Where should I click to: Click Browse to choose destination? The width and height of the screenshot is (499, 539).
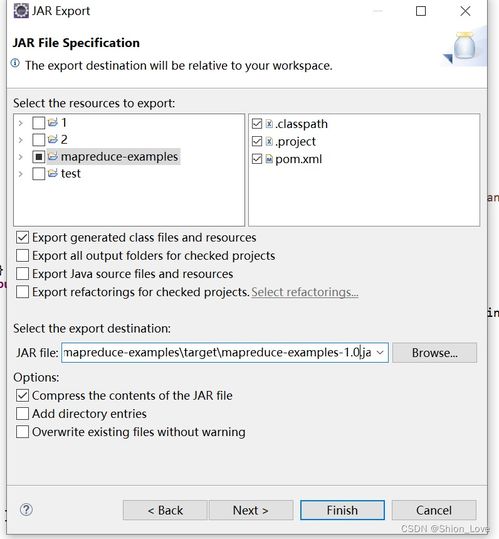tap(434, 353)
